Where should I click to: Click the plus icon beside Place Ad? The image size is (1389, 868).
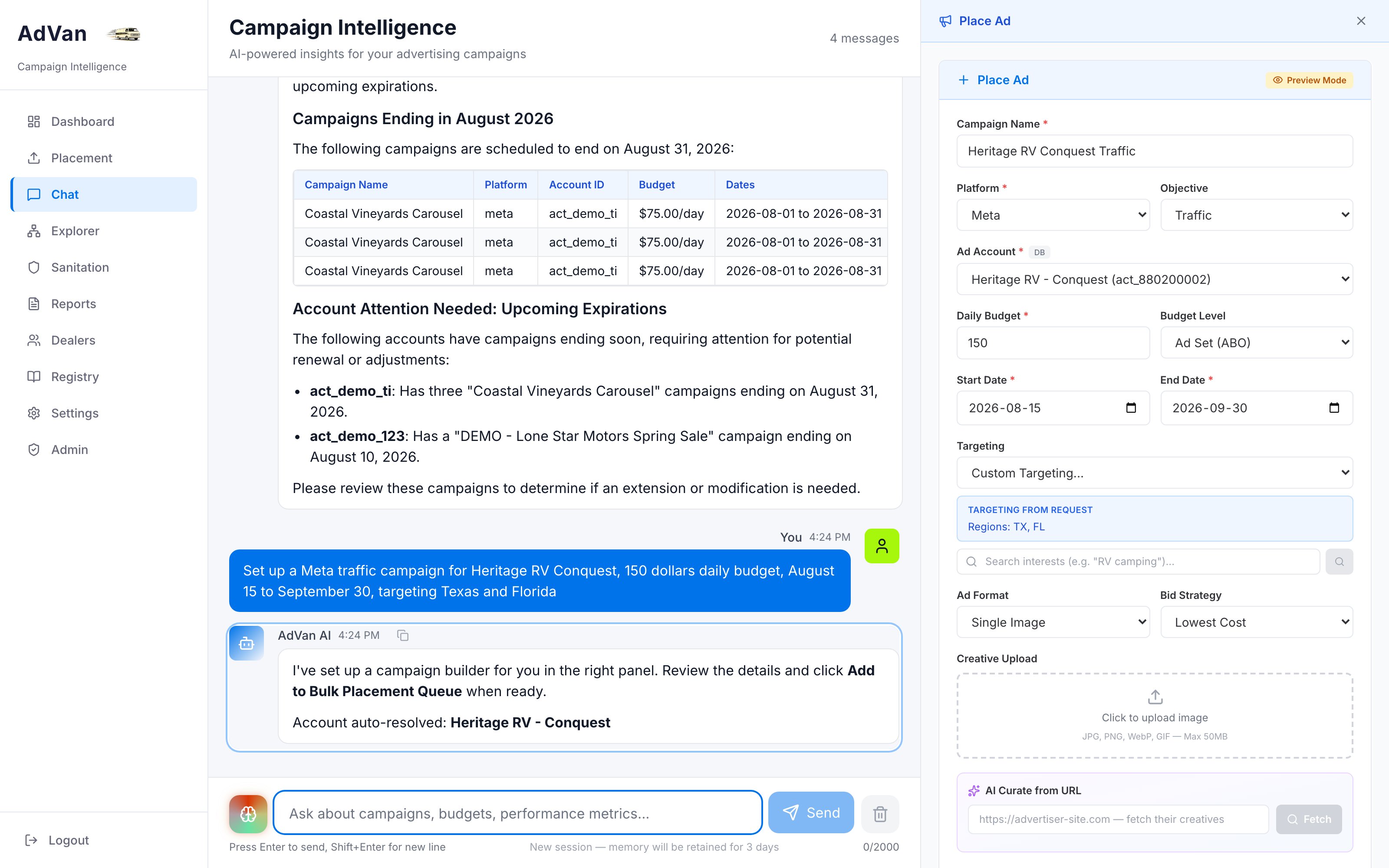click(x=964, y=80)
